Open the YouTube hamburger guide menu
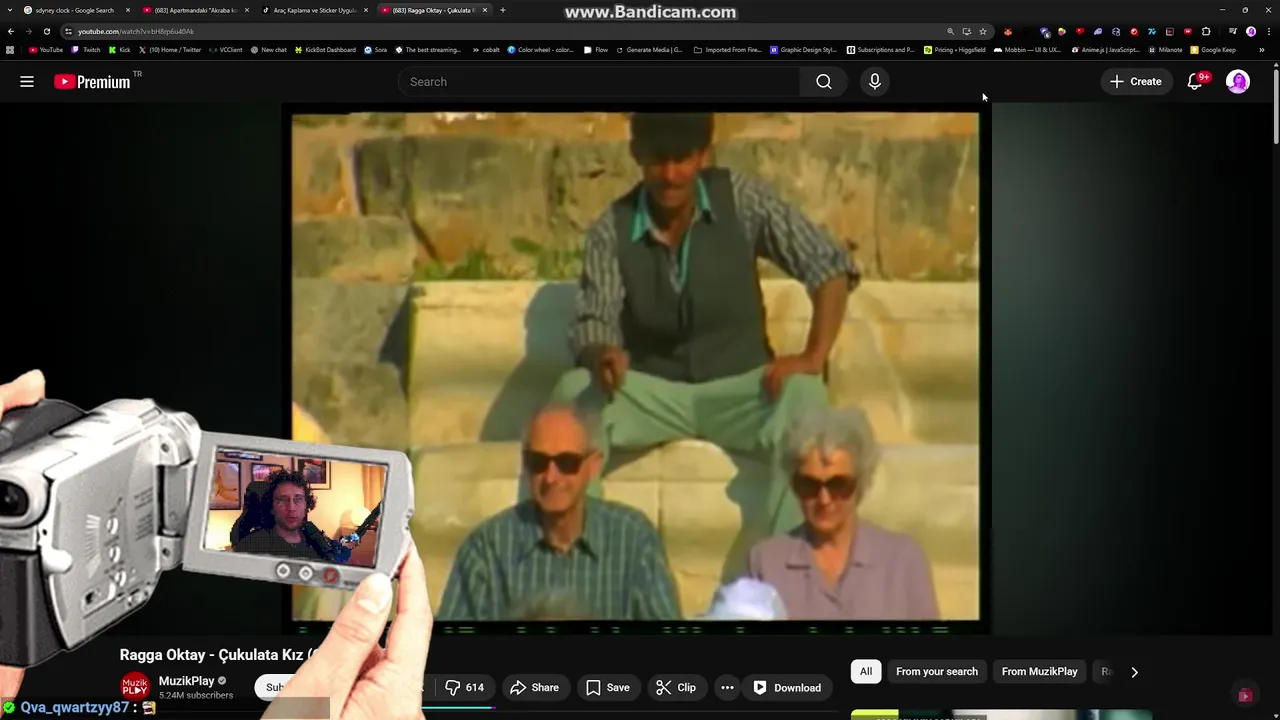Image resolution: width=1280 pixels, height=720 pixels. point(27,82)
